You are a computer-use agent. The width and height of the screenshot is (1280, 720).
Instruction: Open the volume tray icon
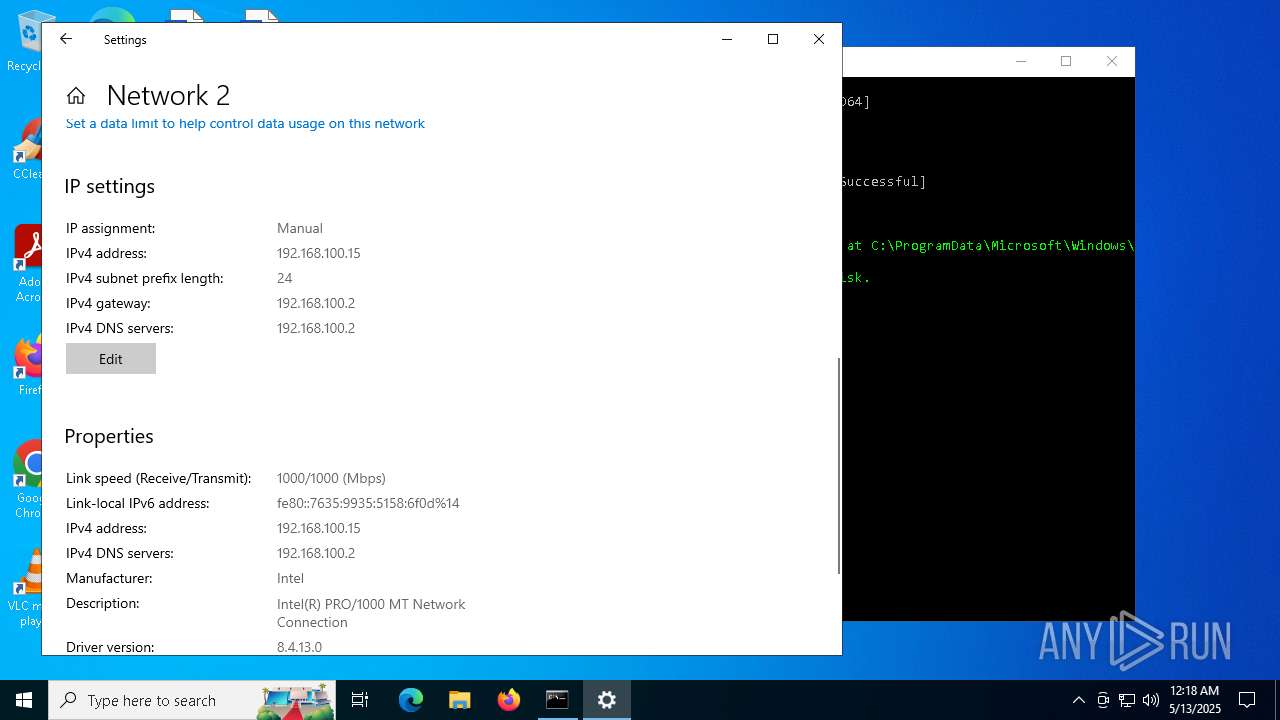pyautogui.click(x=1151, y=700)
